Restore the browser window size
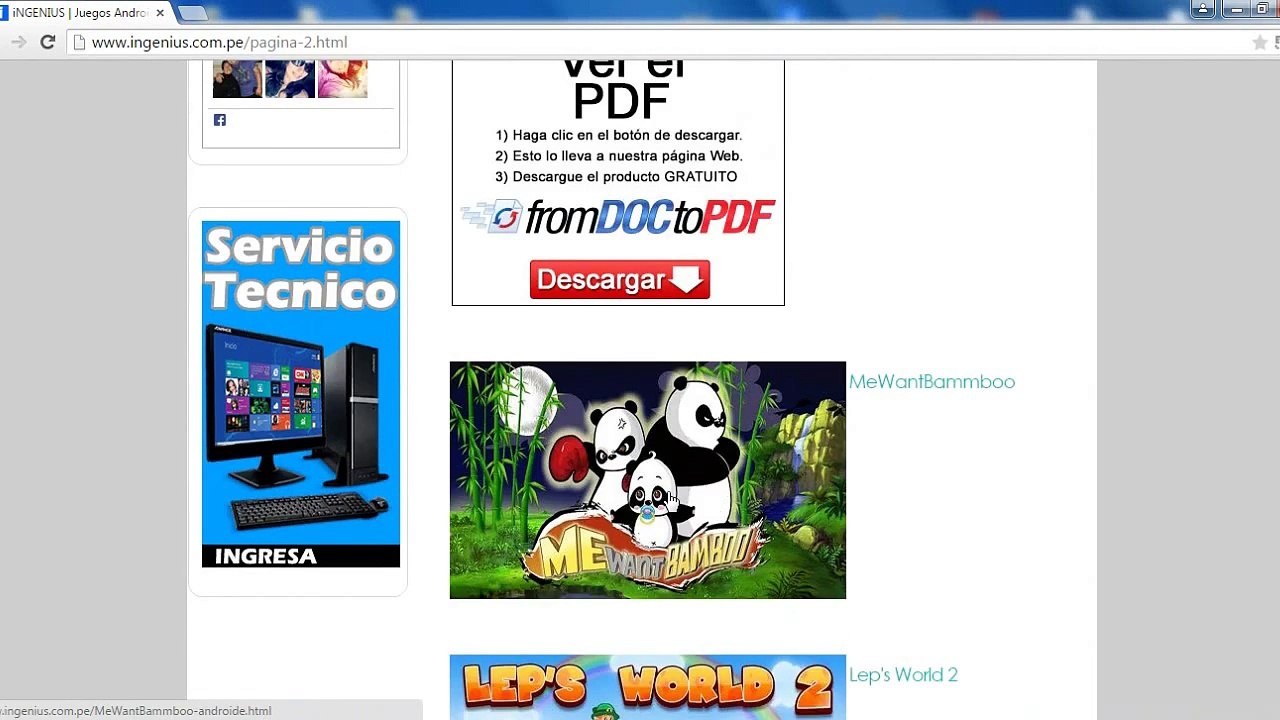Screen dimensions: 1280x720 click(x=1262, y=9)
